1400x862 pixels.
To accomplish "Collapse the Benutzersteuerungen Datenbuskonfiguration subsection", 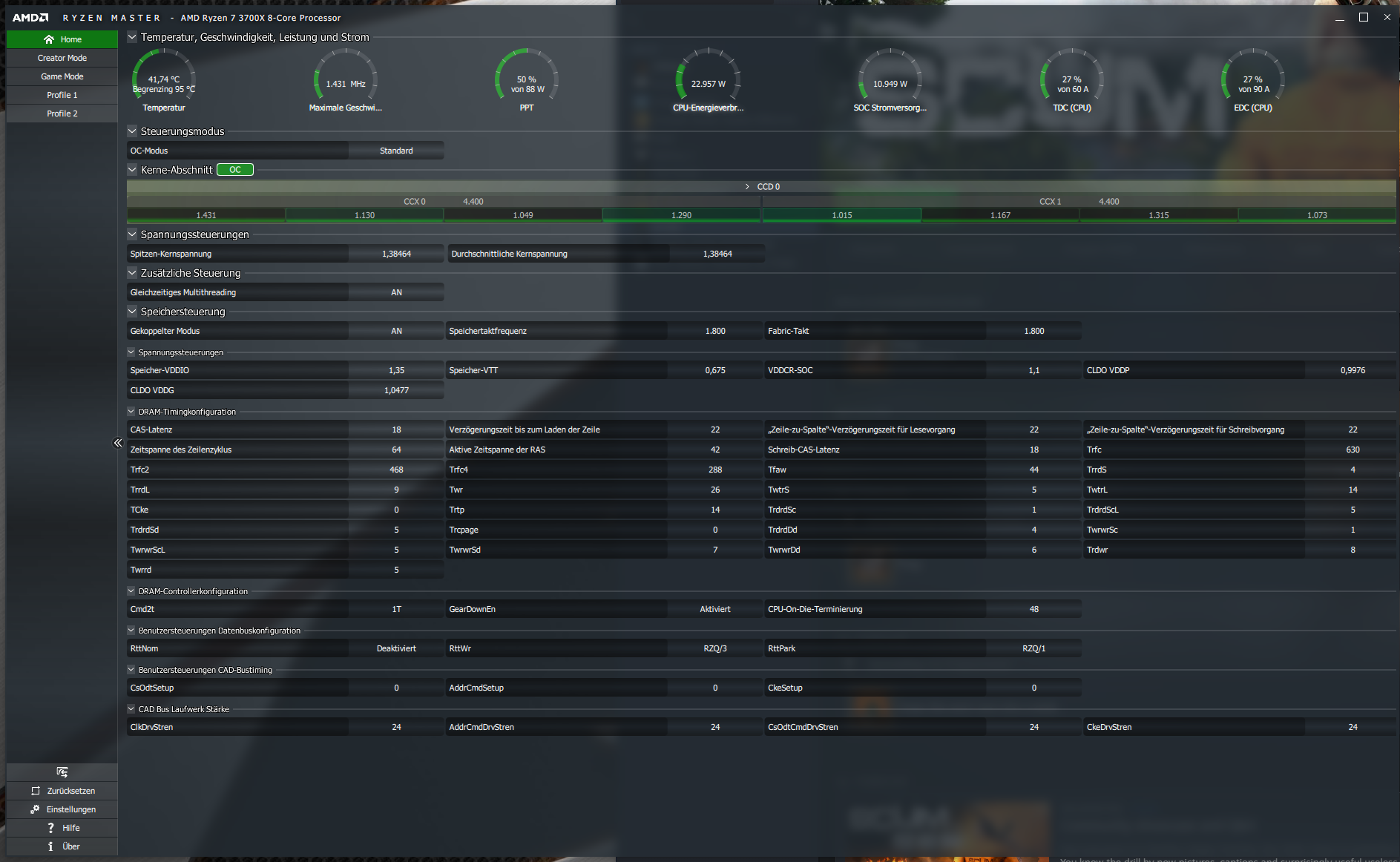I will (x=131, y=631).
